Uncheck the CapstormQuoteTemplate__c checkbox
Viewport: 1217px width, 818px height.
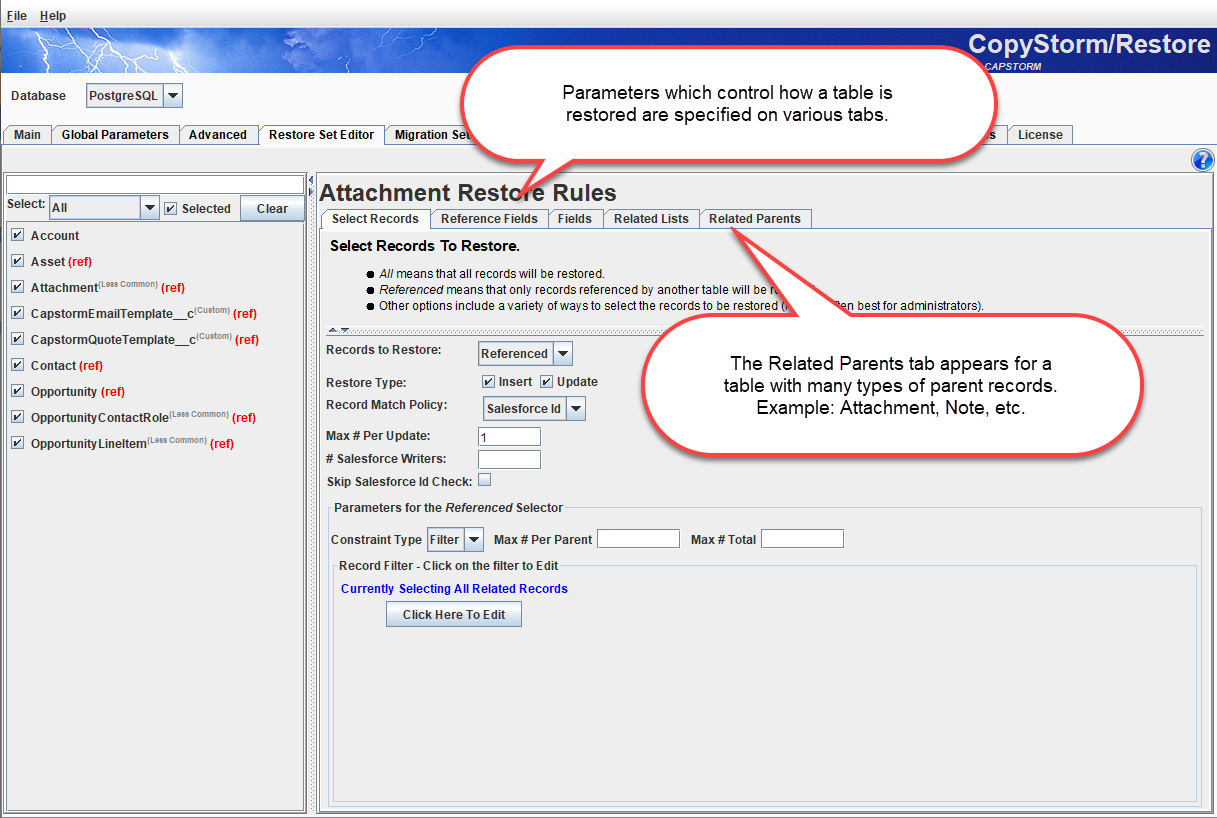(x=17, y=339)
